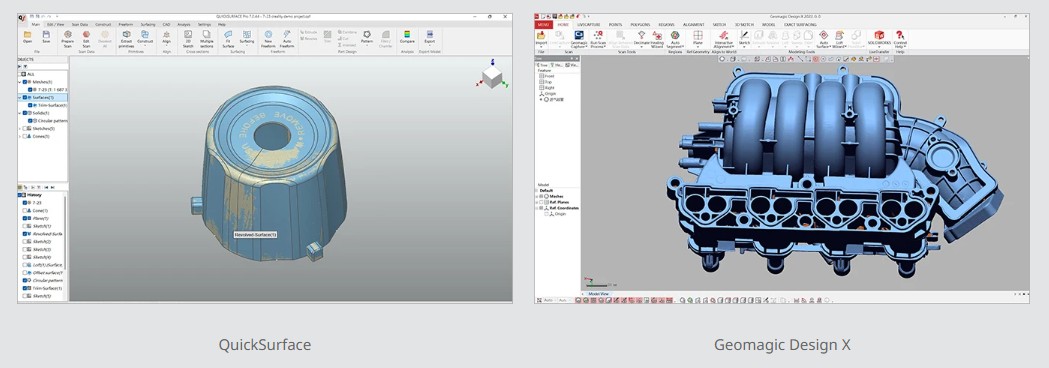Open the Surfacing dropdown button in QuickSurface ribbon
The width and height of the screenshot is (1049, 368).
[247, 38]
